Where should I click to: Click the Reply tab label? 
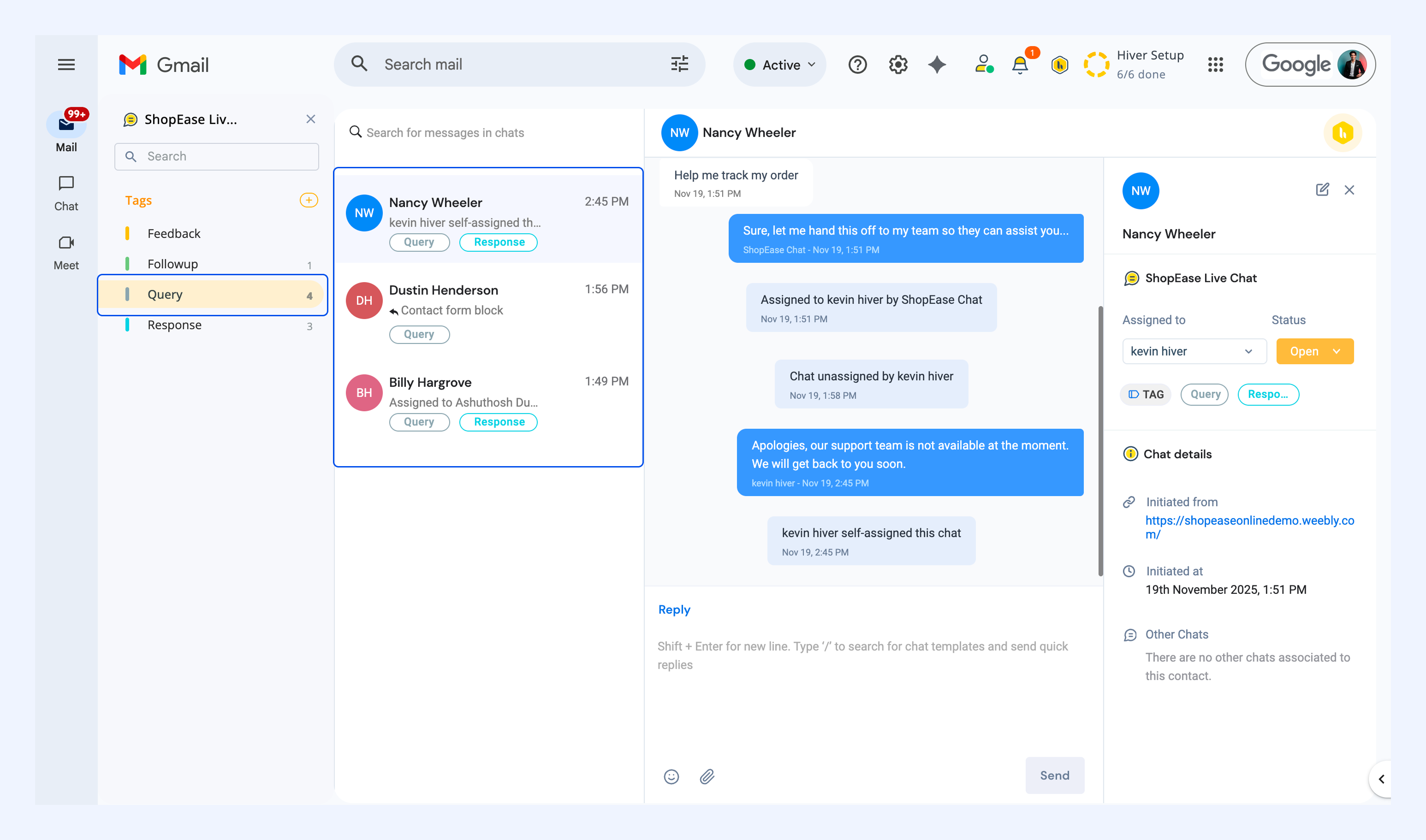click(674, 609)
